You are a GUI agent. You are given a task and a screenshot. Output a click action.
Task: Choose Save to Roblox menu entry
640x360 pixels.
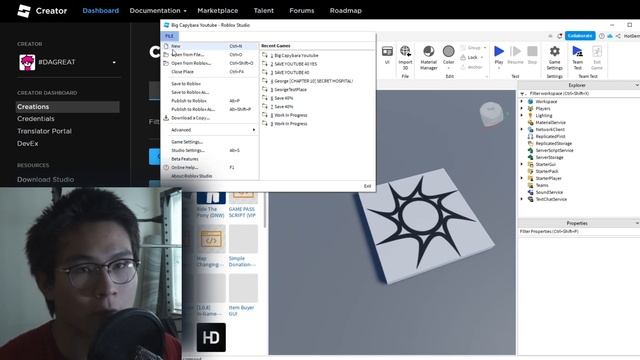pos(210,84)
